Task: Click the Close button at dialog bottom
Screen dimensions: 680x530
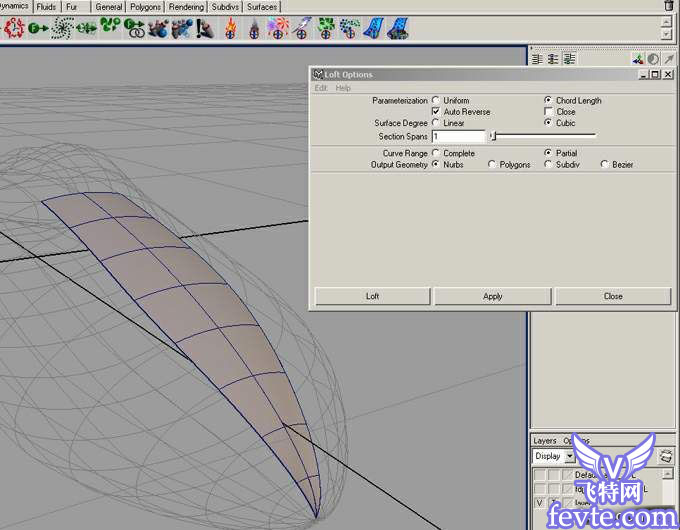Action: tap(613, 296)
